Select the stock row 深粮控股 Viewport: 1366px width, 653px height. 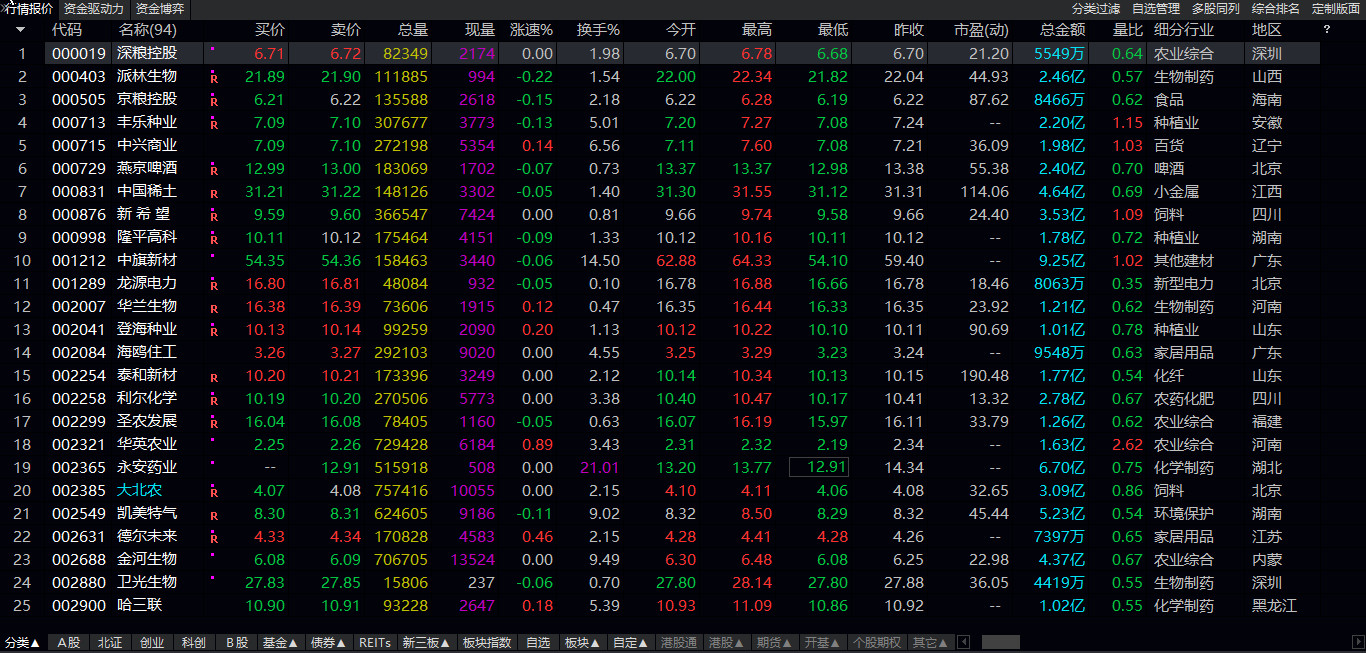coord(682,53)
